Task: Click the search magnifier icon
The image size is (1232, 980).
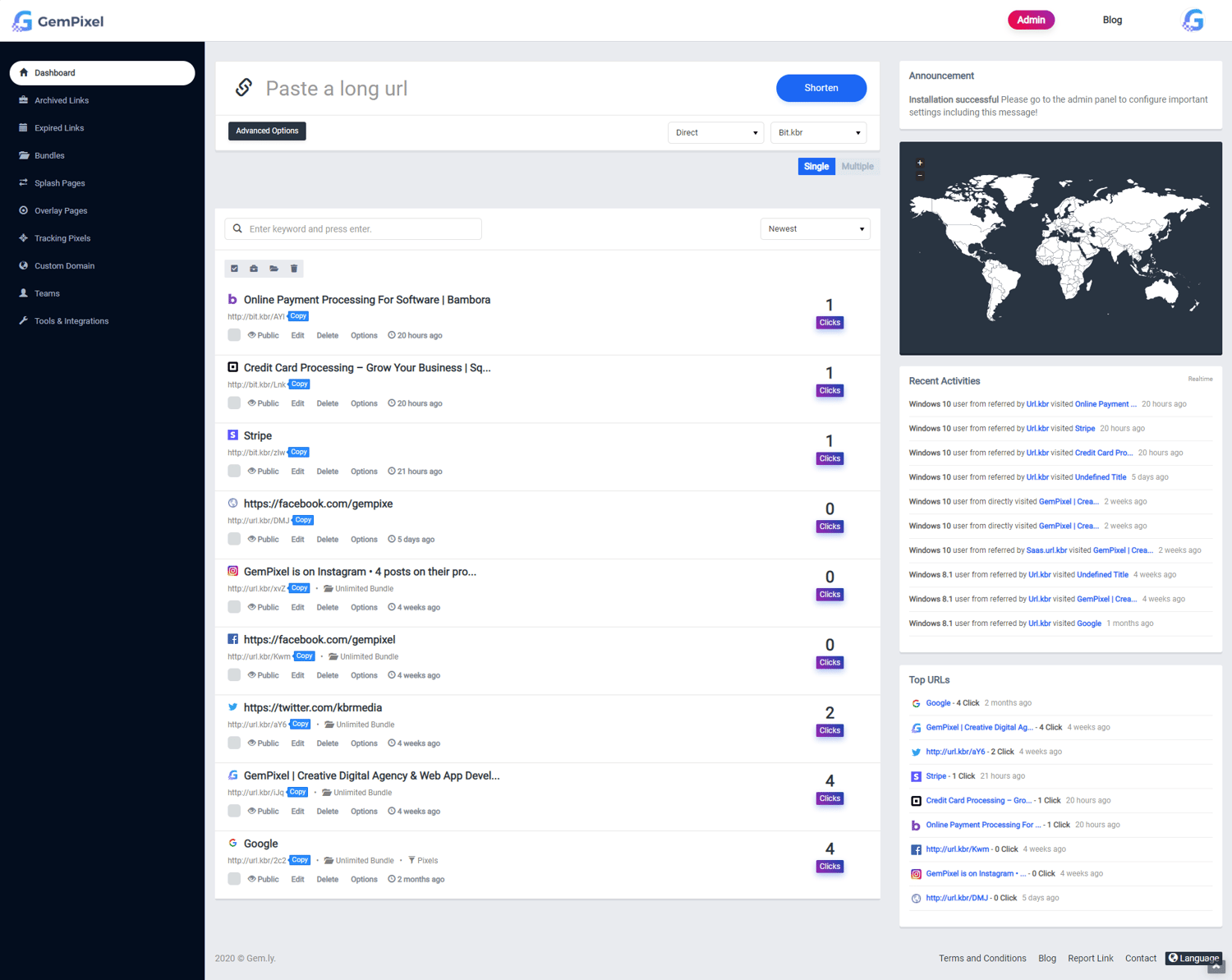Action: point(237,228)
